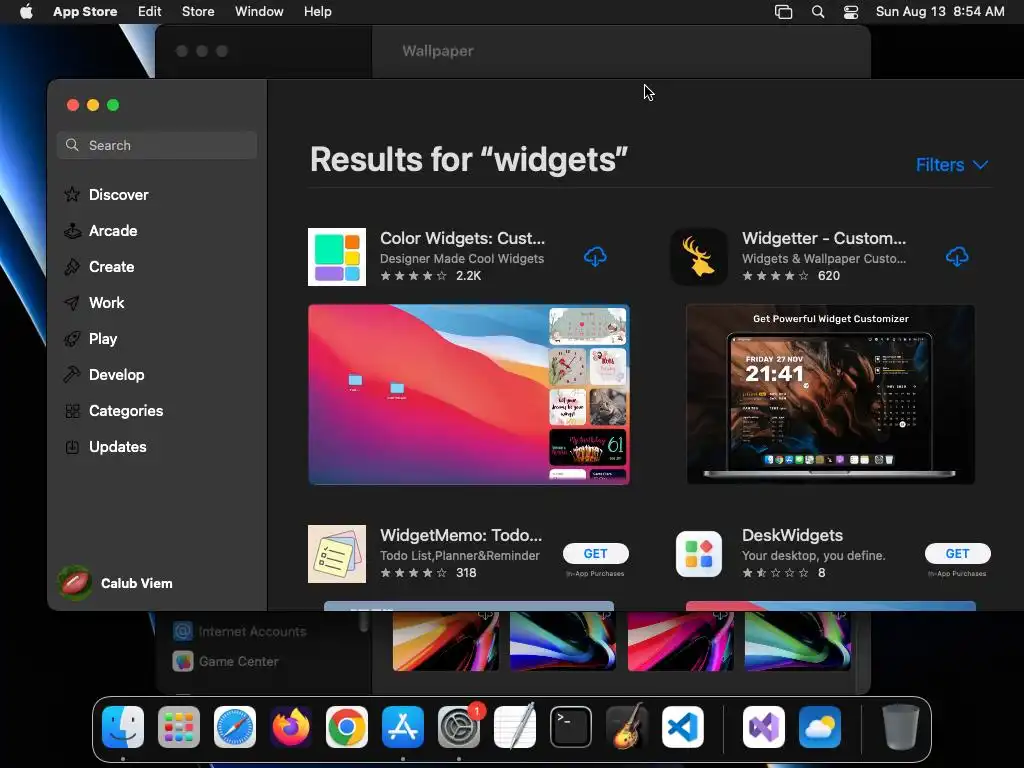The image size is (1024, 768).
Task: Click Widgetter 620 rating count
Action: pos(829,276)
